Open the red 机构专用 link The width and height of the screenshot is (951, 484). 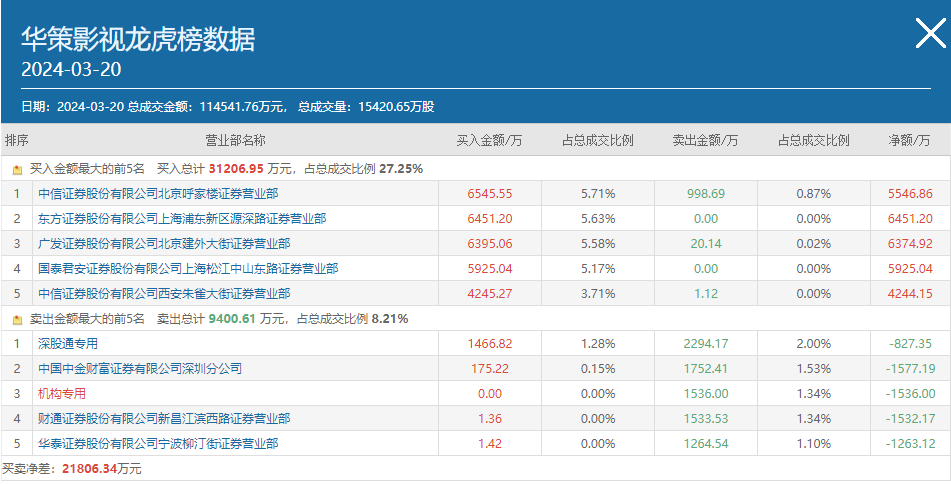tap(61, 394)
